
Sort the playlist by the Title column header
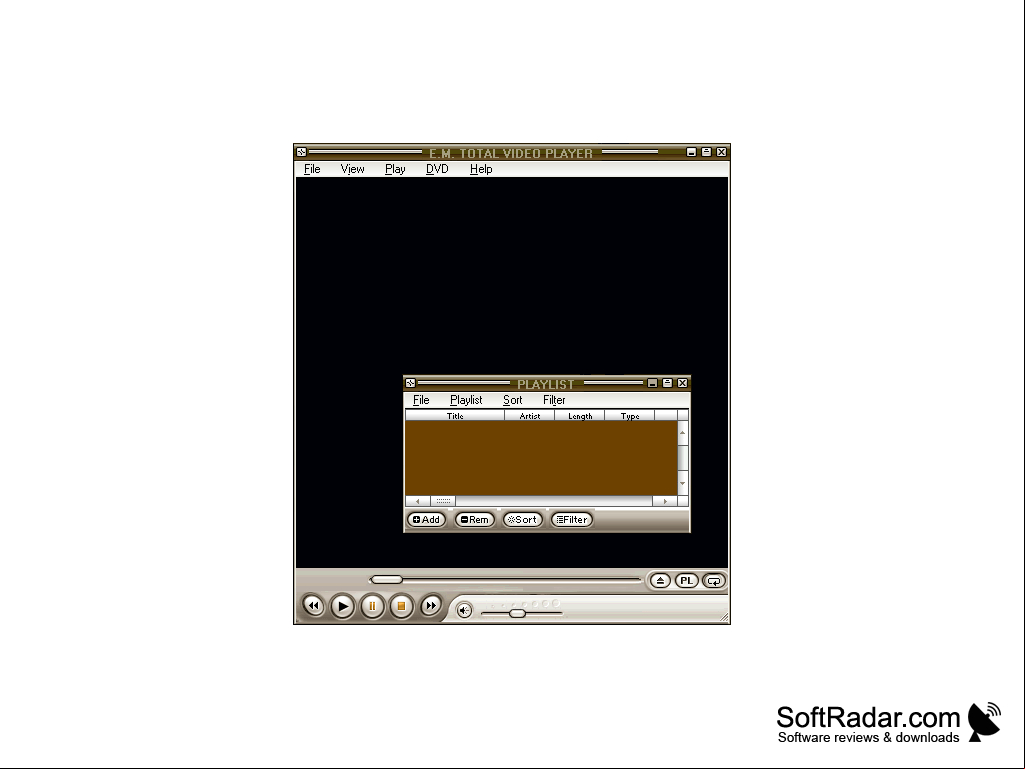455,415
